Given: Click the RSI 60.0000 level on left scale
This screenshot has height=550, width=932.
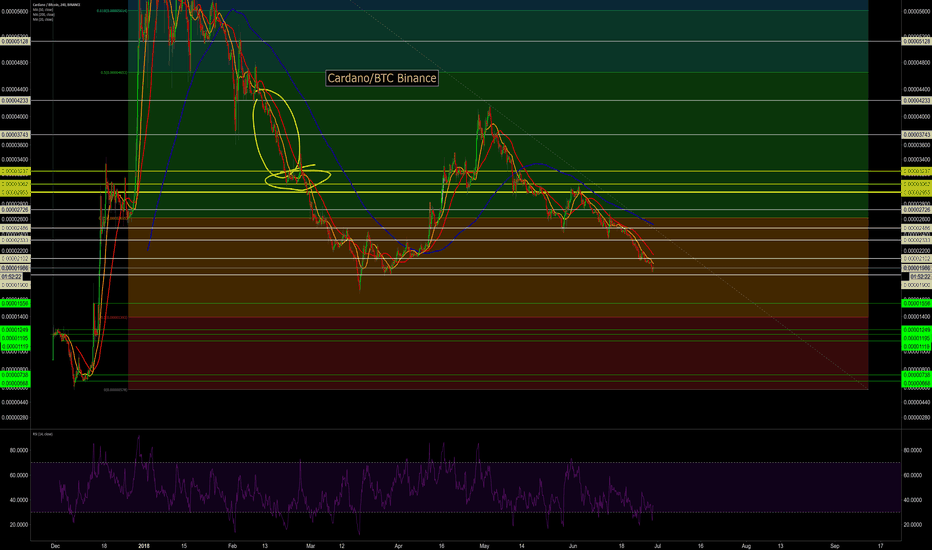Looking at the screenshot, I should click(19, 476).
